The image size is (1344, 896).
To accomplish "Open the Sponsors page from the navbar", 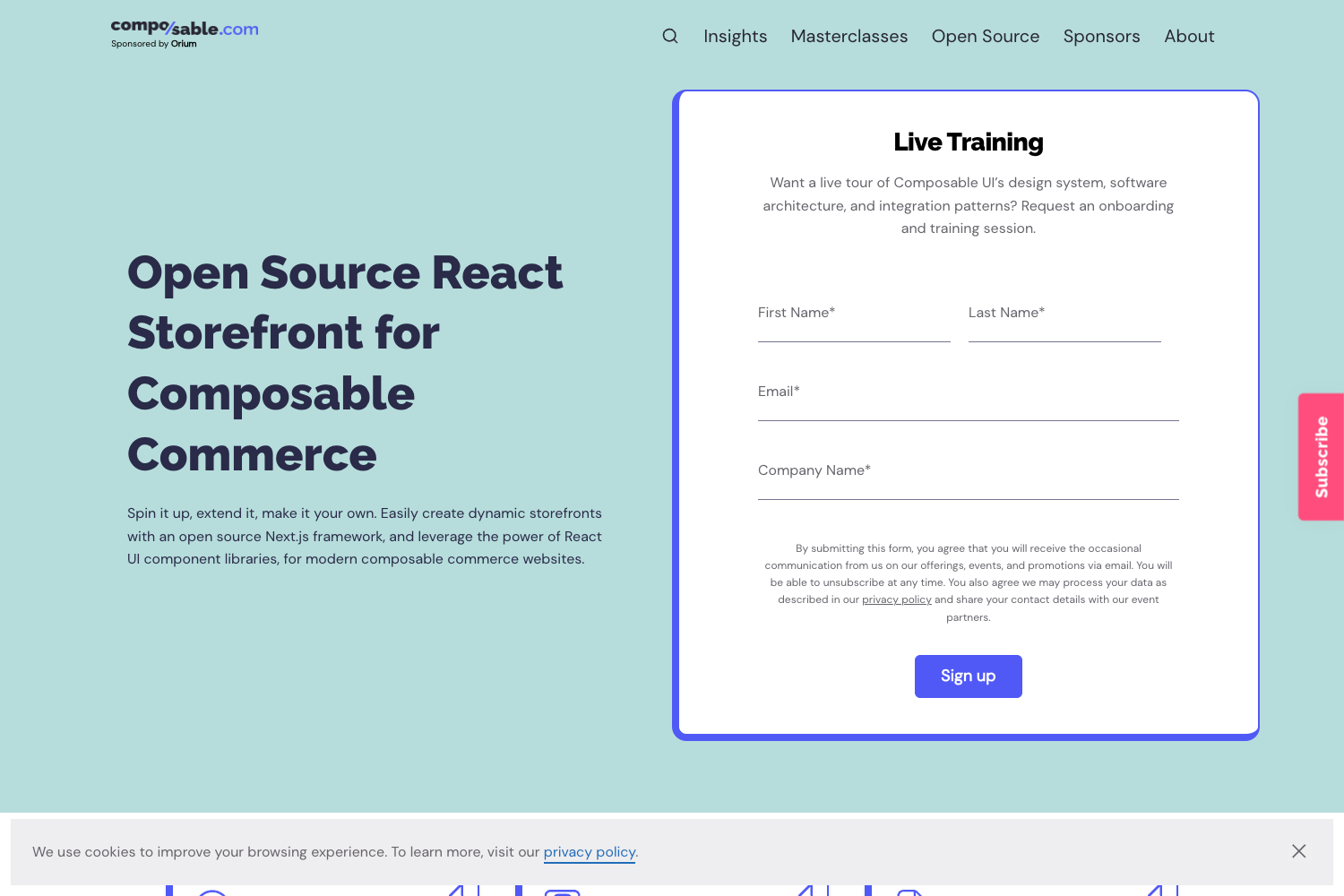I will (1101, 36).
